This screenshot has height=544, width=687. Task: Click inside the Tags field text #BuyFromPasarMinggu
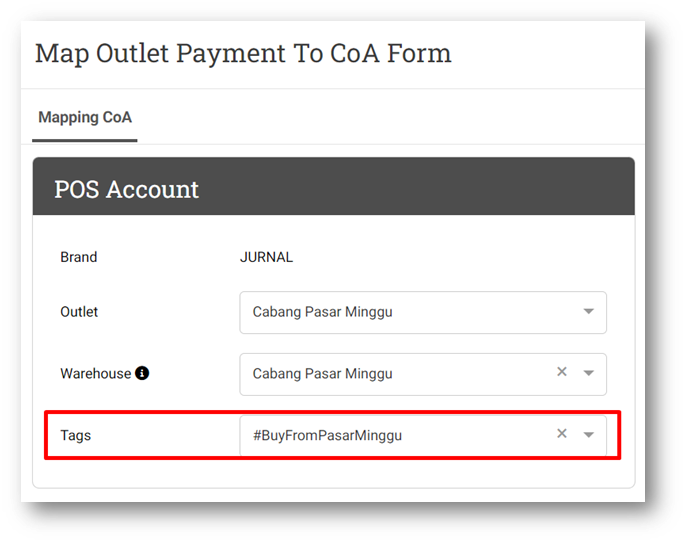pyautogui.click(x=327, y=435)
